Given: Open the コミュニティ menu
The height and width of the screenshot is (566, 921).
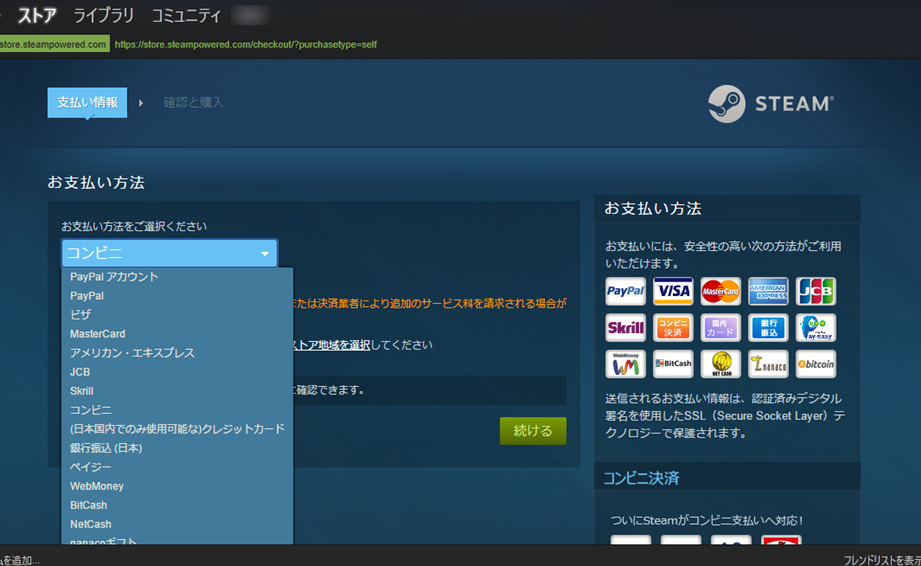Looking at the screenshot, I should (x=185, y=16).
